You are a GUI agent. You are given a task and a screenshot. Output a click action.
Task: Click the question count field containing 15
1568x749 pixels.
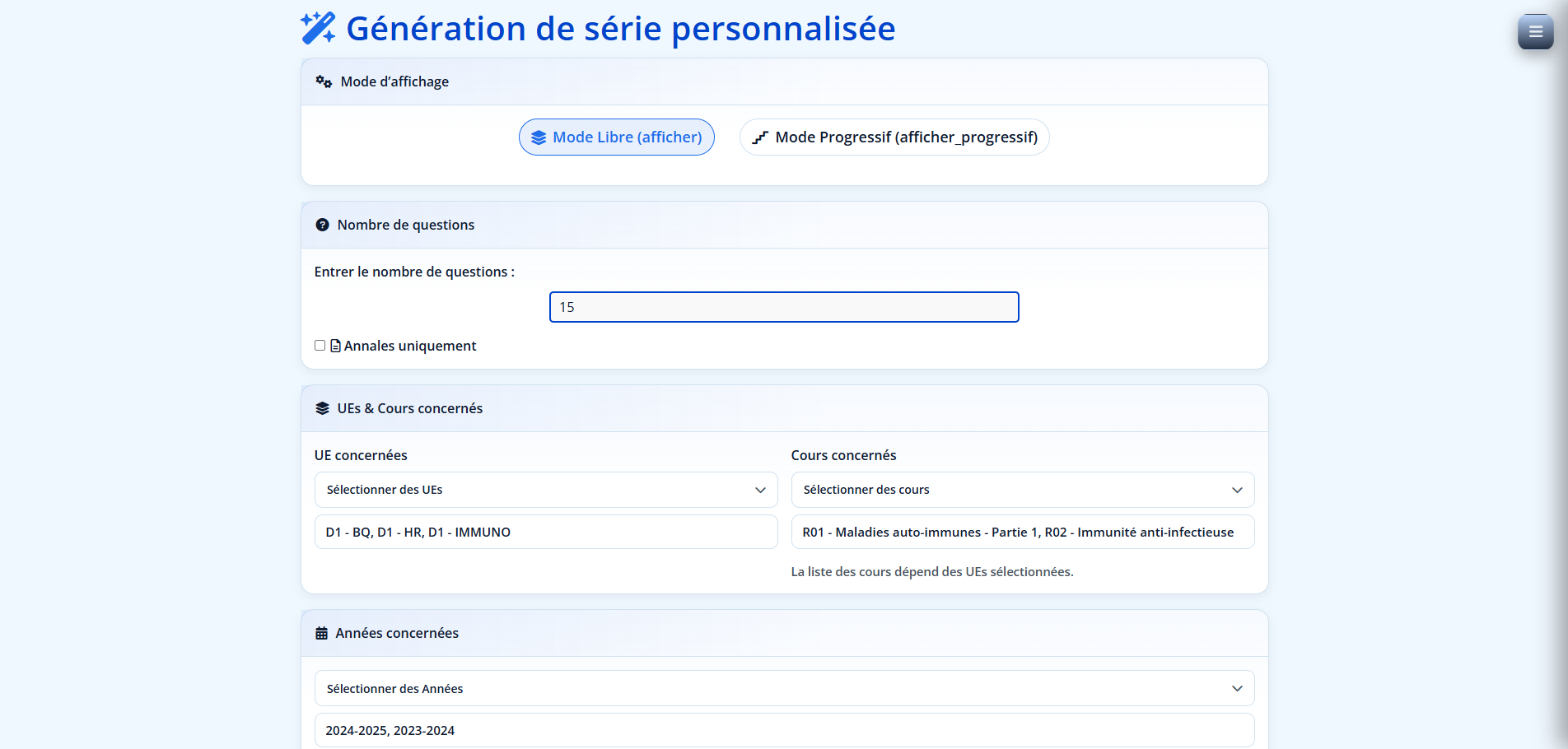(x=783, y=306)
